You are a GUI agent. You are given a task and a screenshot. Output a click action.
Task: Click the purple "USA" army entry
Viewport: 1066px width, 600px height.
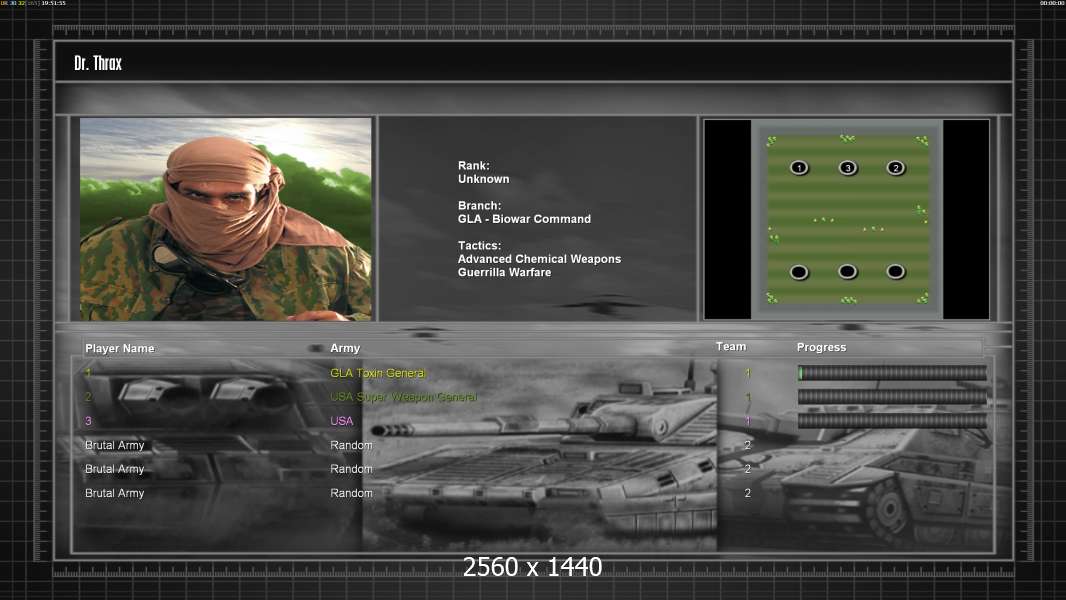click(x=341, y=421)
